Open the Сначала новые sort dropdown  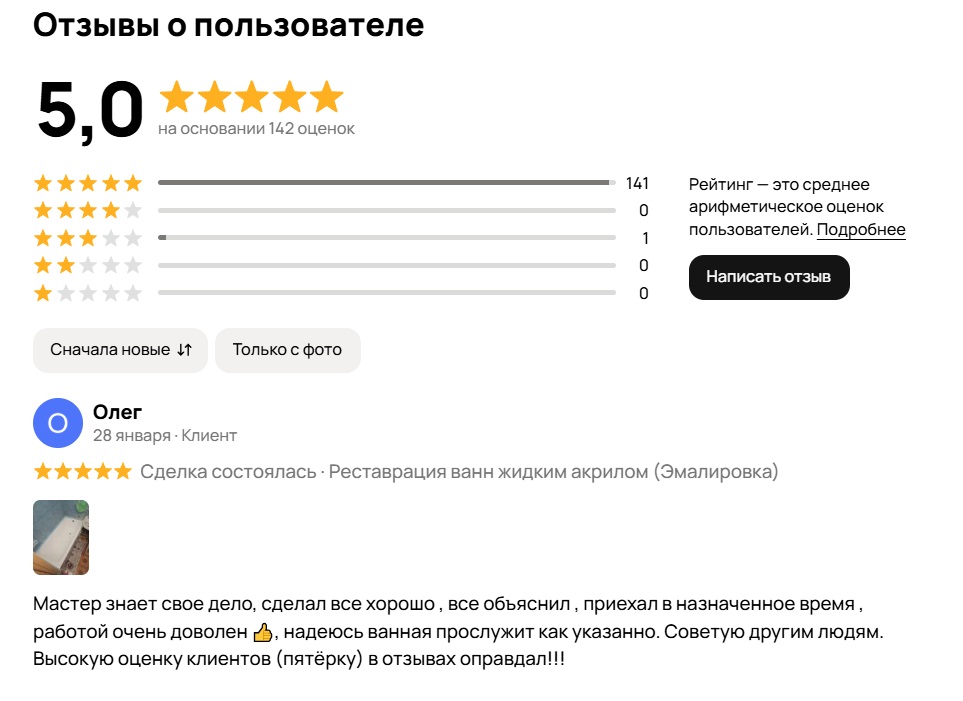(x=110, y=350)
